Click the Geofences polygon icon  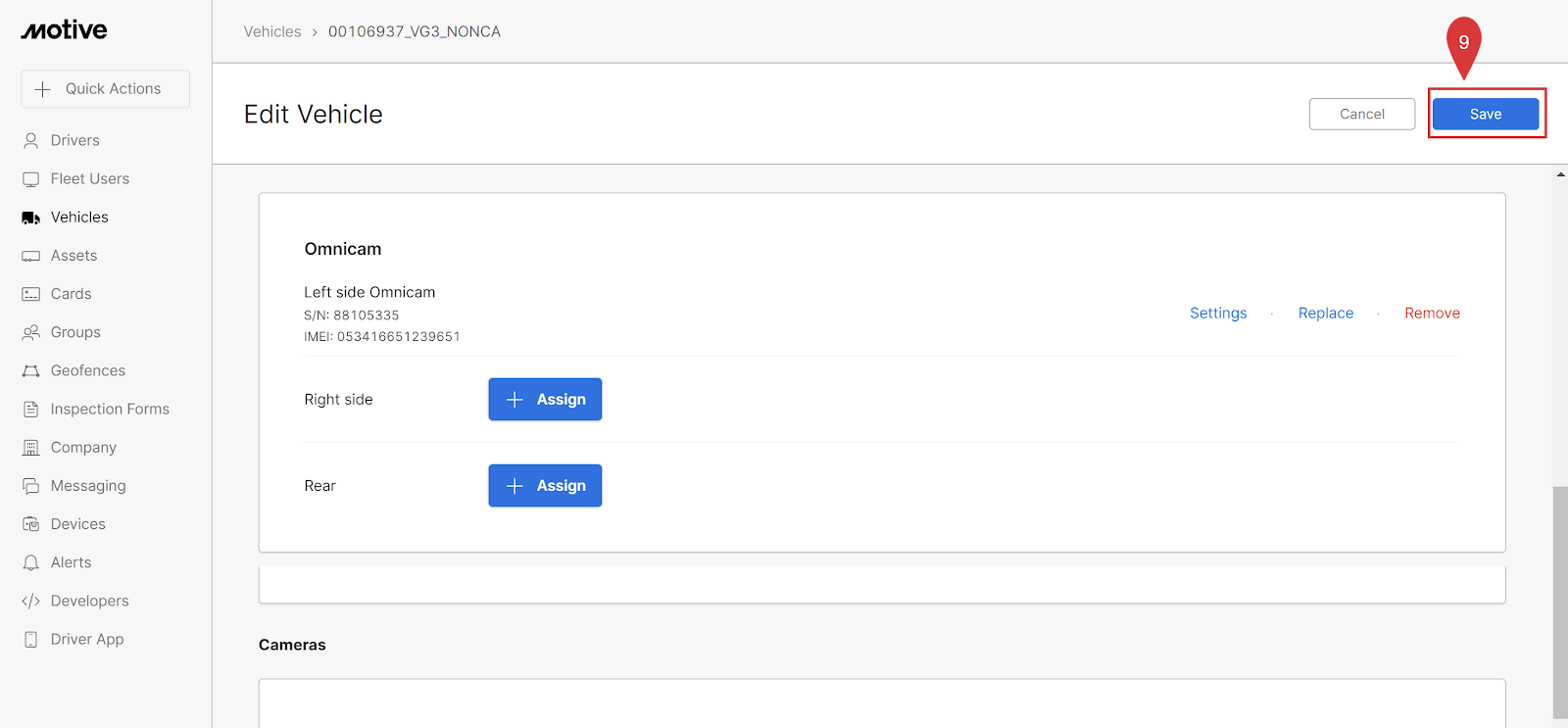pyautogui.click(x=31, y=370)
